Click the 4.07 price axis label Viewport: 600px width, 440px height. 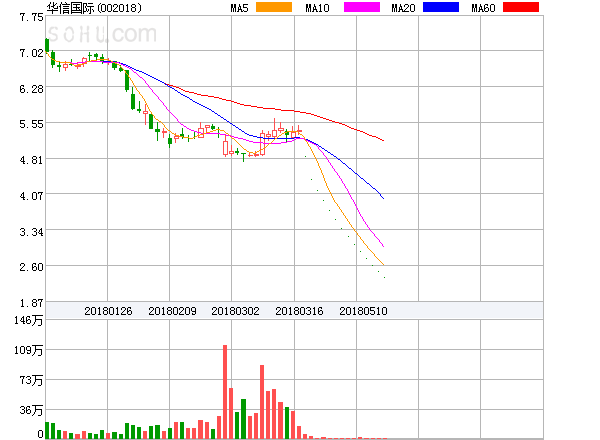pyautogui.click(x=31, y=196)
